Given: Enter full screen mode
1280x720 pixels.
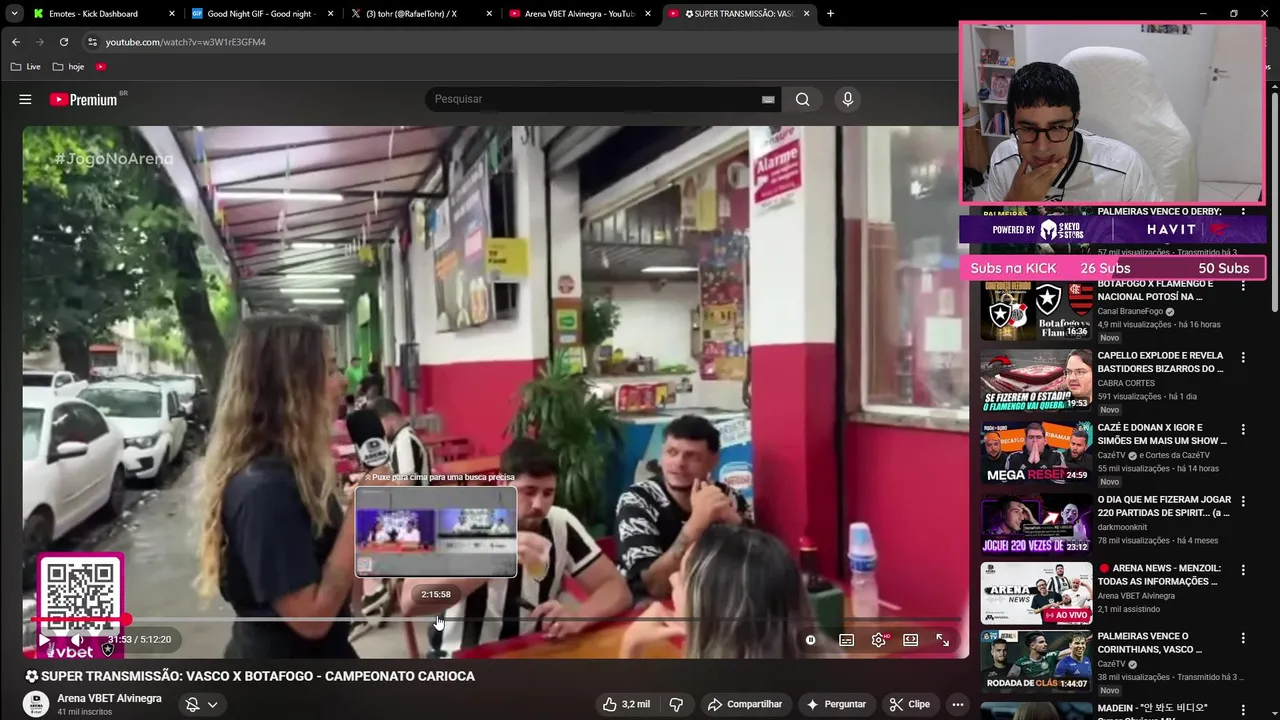Looking at the screenshot, I should click(942, 640).
